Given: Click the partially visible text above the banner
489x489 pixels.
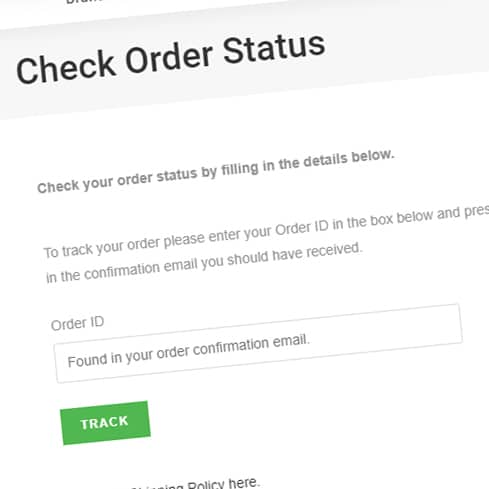Looking at the screenshot, I should pos(84,1).
